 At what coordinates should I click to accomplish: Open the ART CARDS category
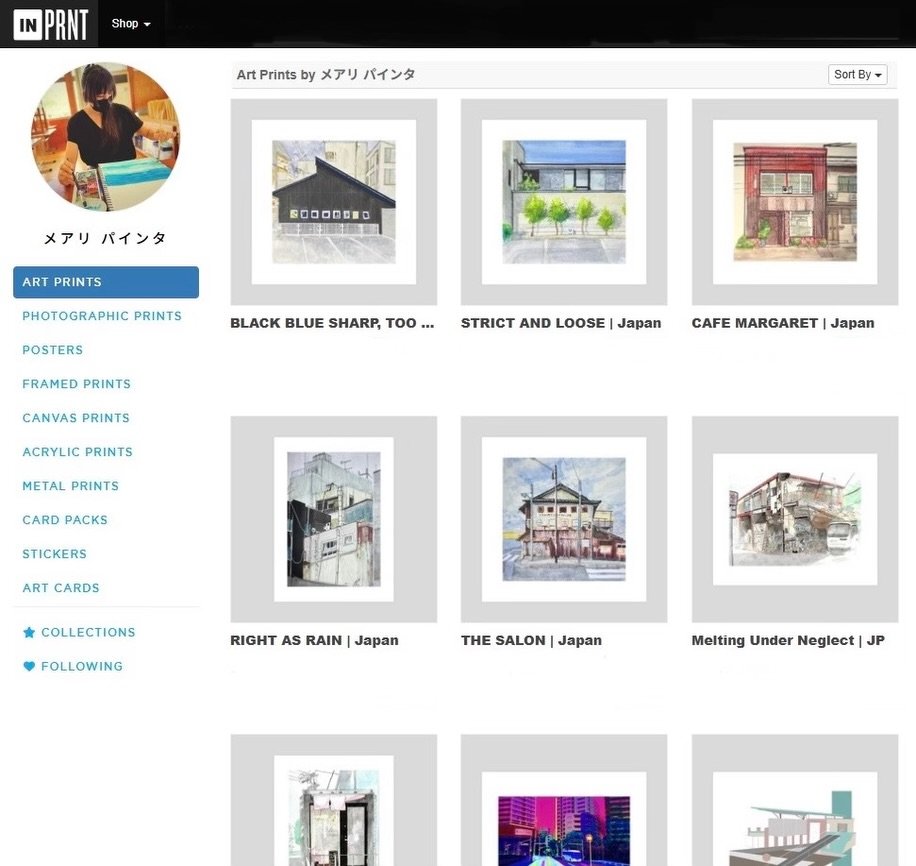tap(60, 587)
